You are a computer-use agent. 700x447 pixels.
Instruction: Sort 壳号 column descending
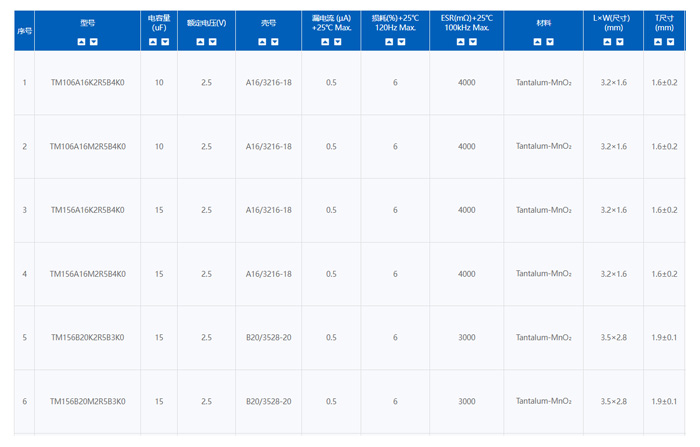coord(275,42)
